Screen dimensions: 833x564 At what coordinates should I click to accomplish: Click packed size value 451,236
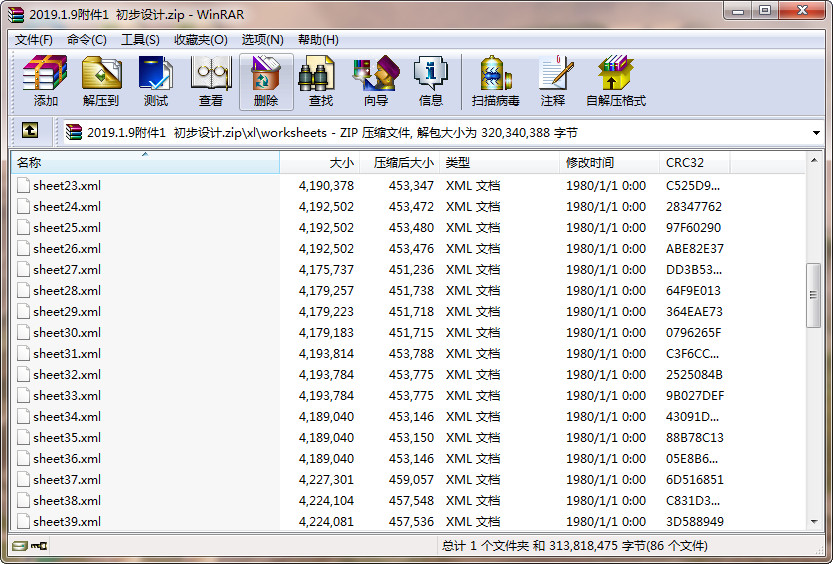pyautogui.click(x=411, y=270)
